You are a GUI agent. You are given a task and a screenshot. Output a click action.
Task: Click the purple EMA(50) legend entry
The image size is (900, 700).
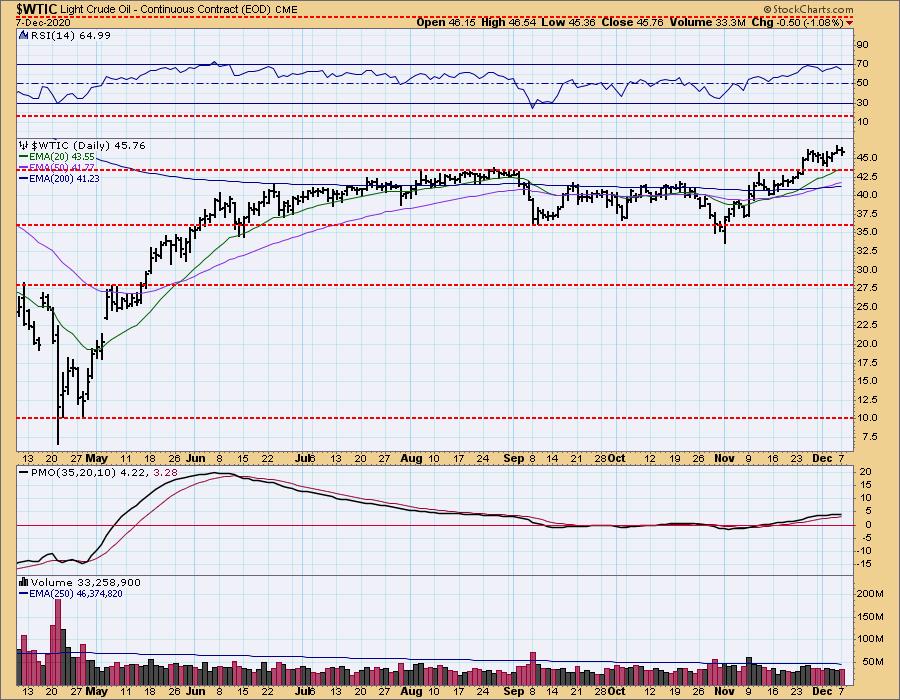pyautogui.click(x=57, y=167)
